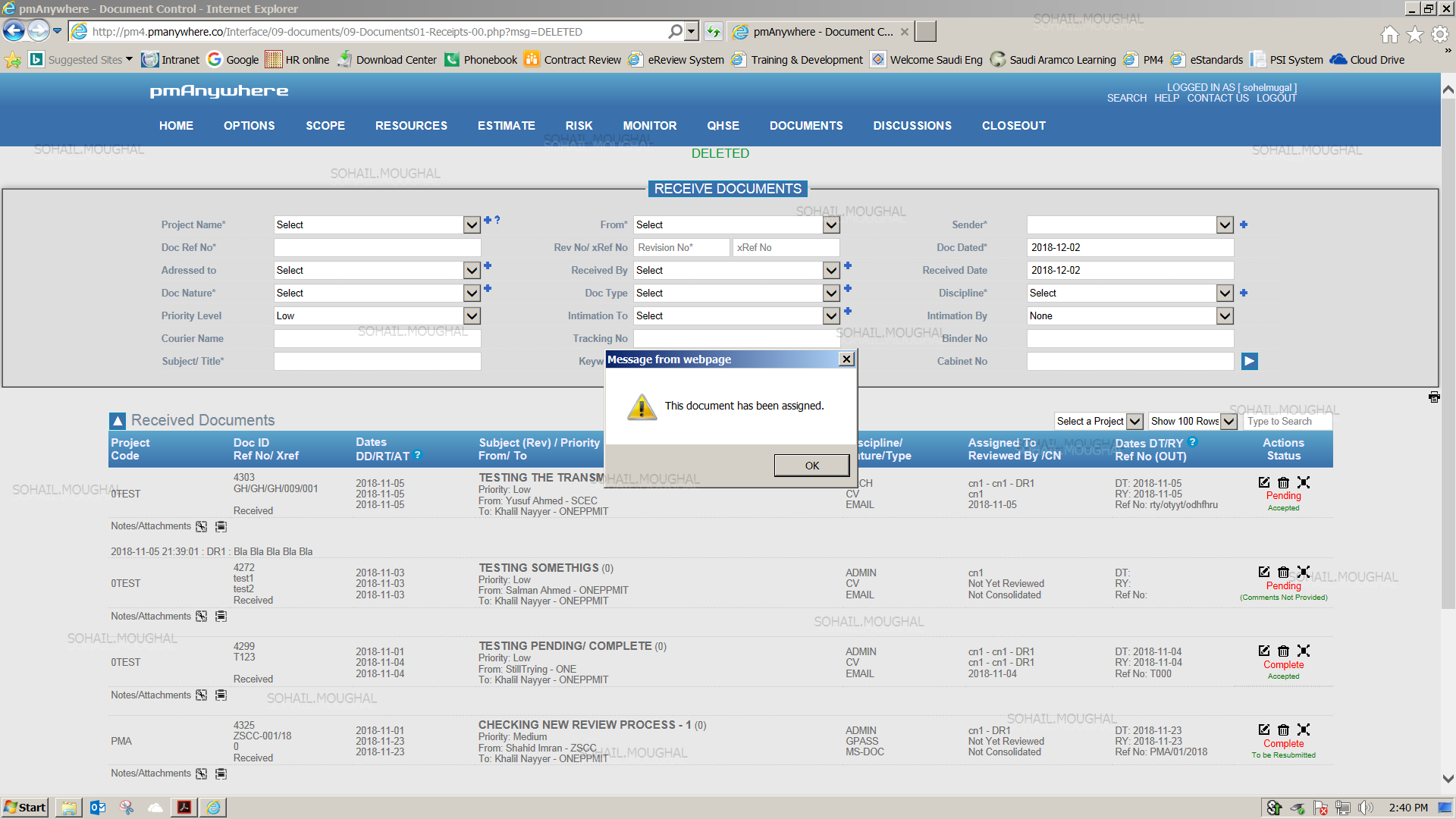This screenshot has height=819, width=1456.
Task: Click the expand icon for document 4299
Action: (x=1303, y=651)
